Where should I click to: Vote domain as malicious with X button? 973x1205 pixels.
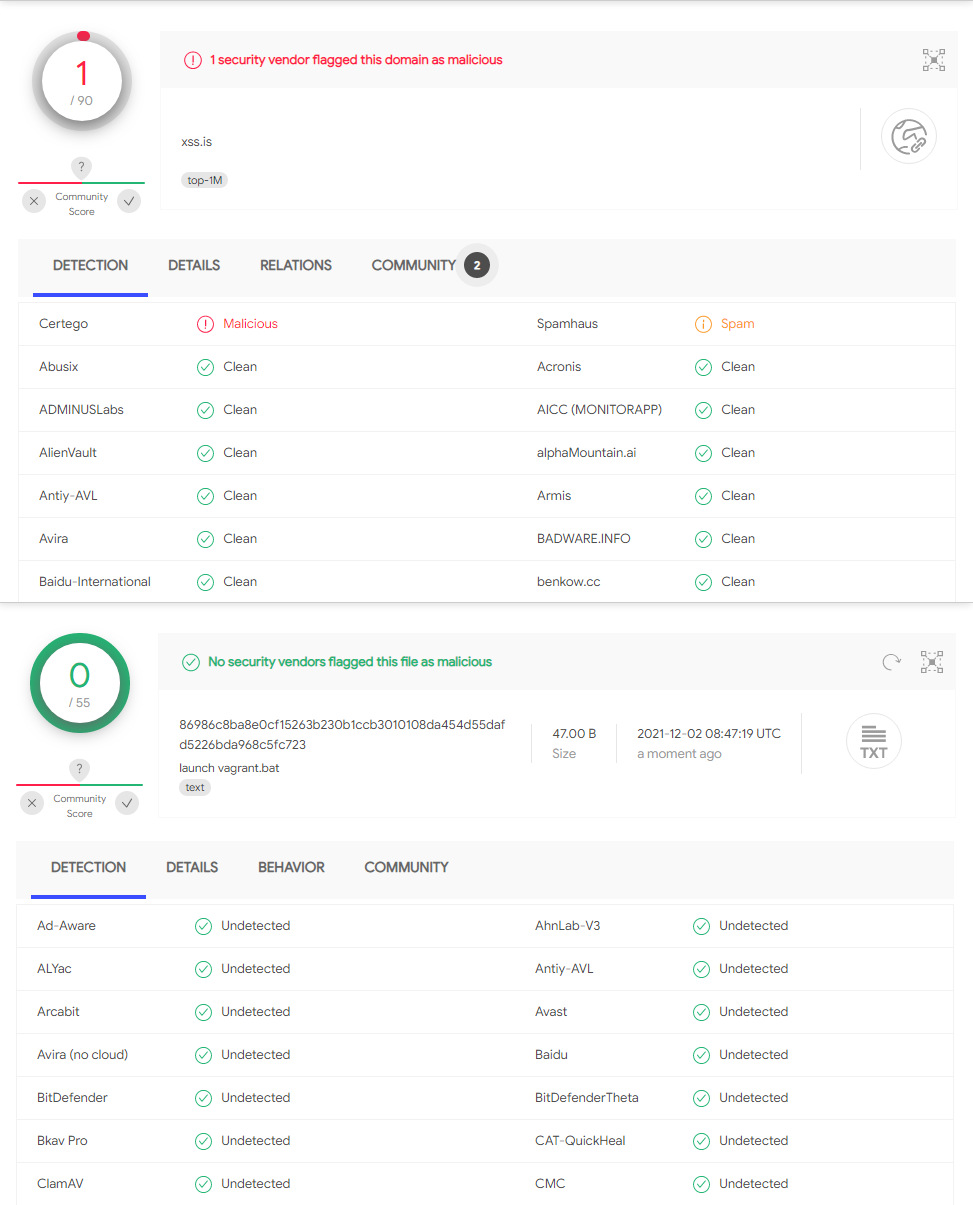click(x=34, y=201)
